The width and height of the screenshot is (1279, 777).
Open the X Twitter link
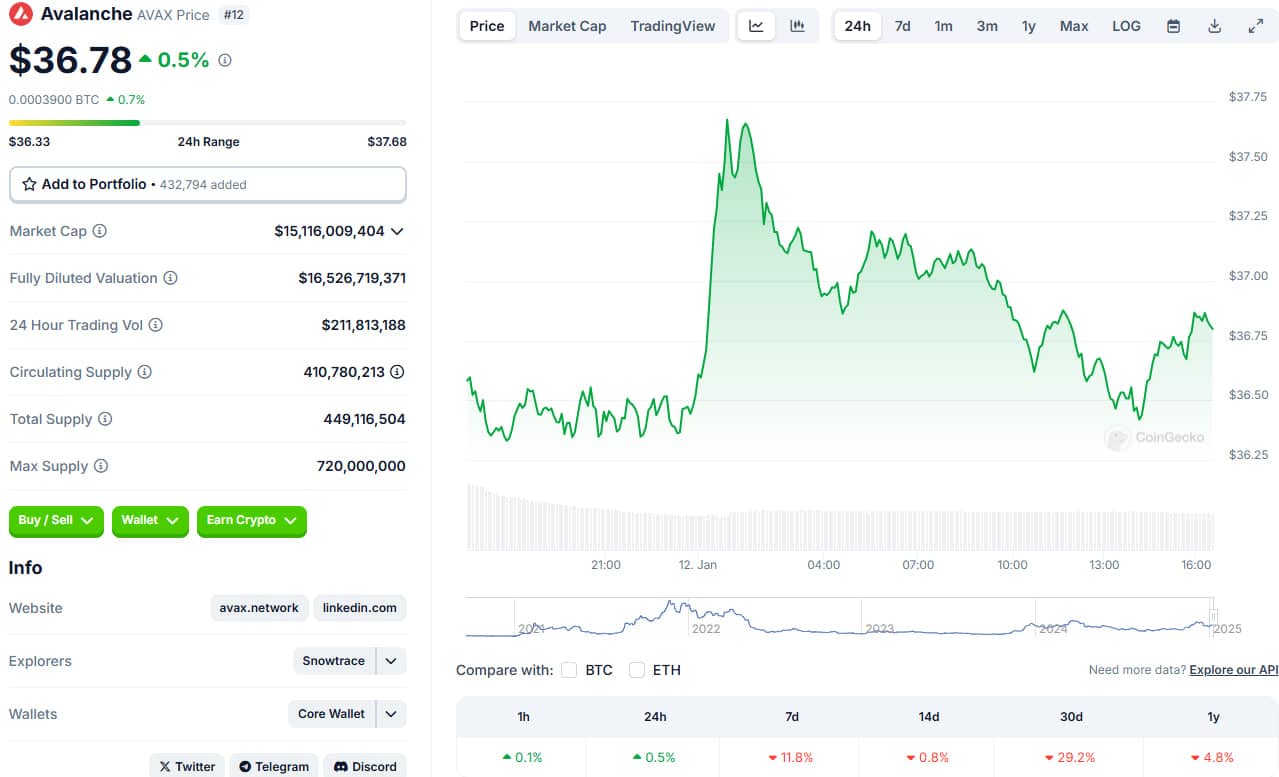187,766
